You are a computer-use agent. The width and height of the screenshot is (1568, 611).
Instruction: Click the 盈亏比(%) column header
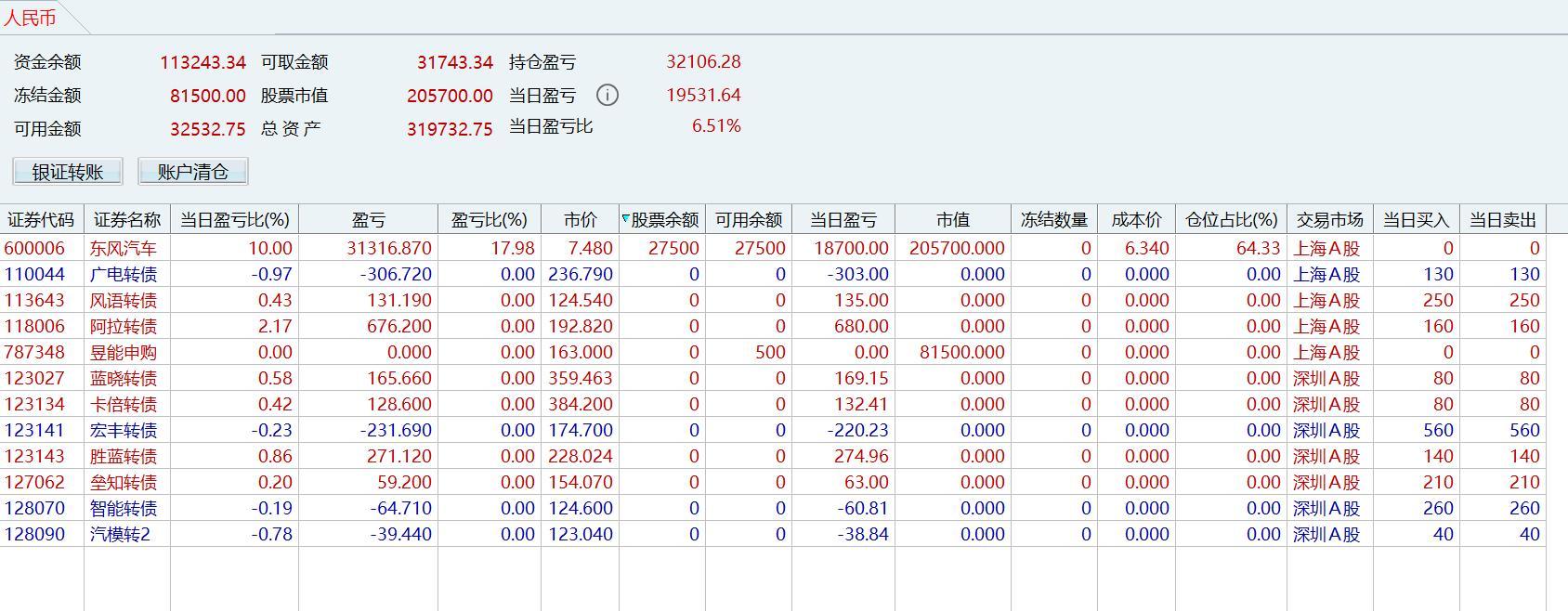coord(490,220)
